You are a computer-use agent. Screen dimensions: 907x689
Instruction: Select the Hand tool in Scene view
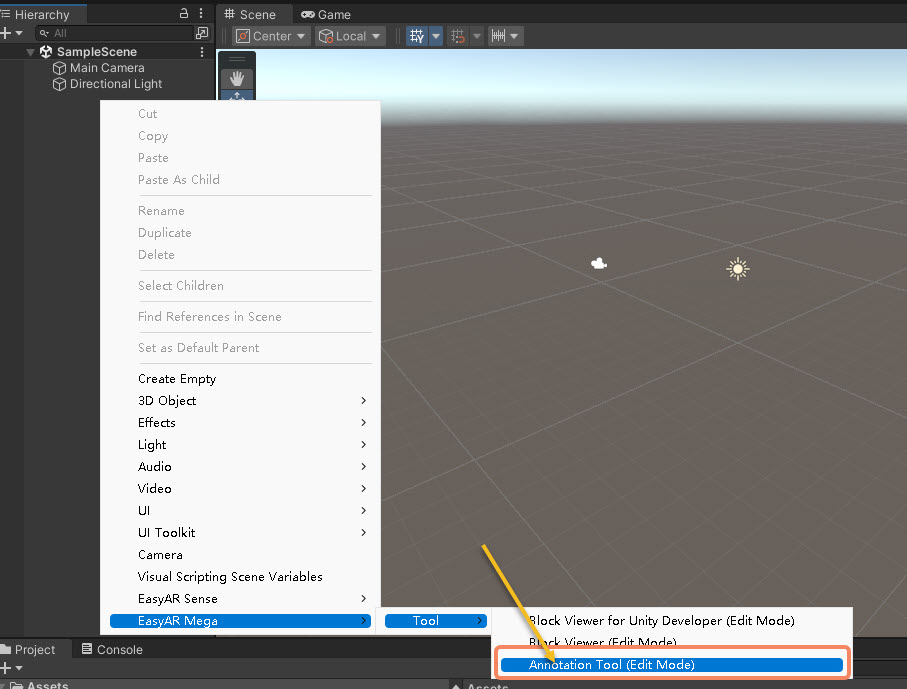pos(237,78)
